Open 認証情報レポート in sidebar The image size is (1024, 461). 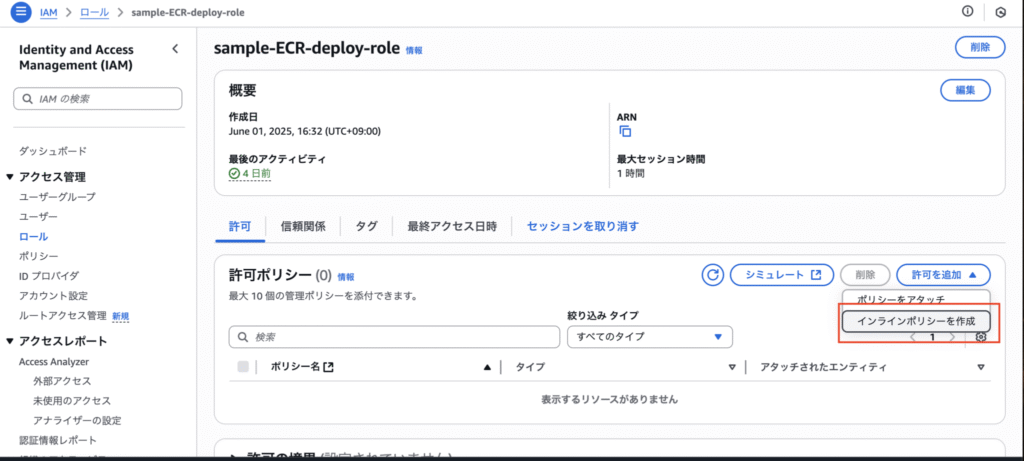pos(58,440)
